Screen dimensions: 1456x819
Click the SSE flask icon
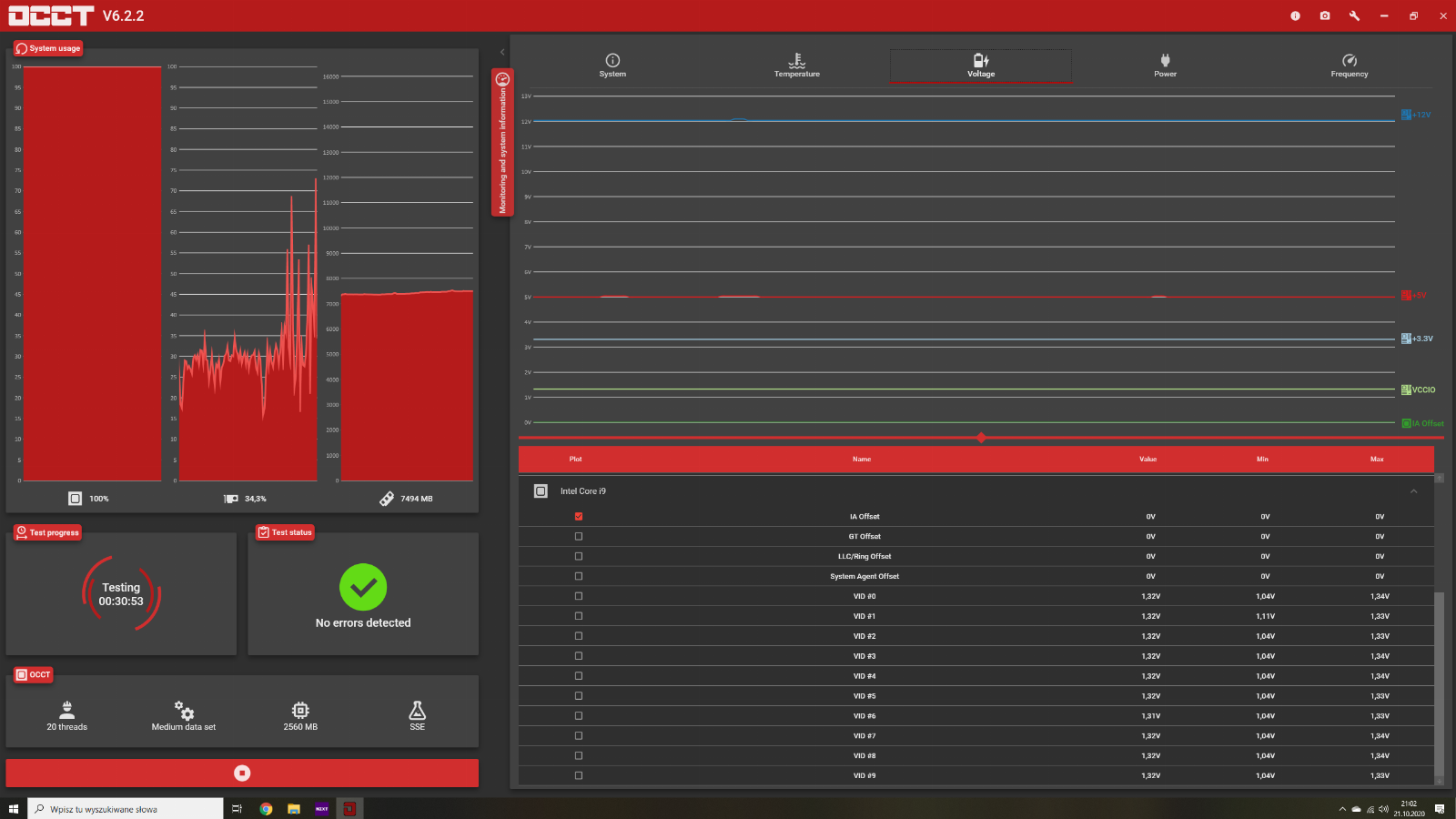pos(418,710)
